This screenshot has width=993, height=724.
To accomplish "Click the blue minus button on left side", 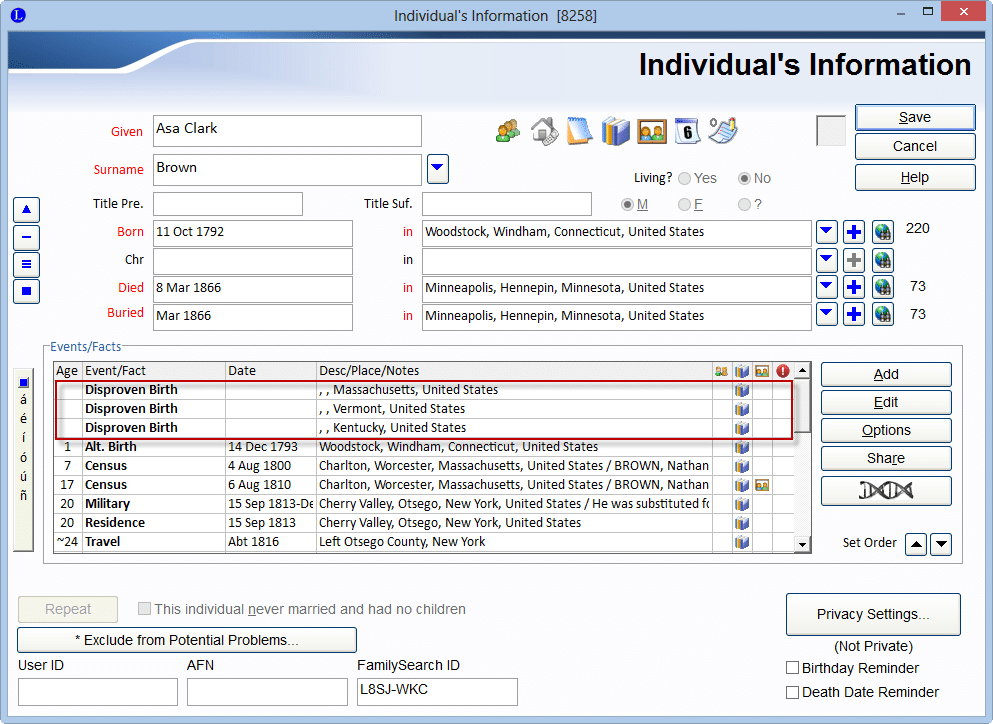I will pos(27,238).
